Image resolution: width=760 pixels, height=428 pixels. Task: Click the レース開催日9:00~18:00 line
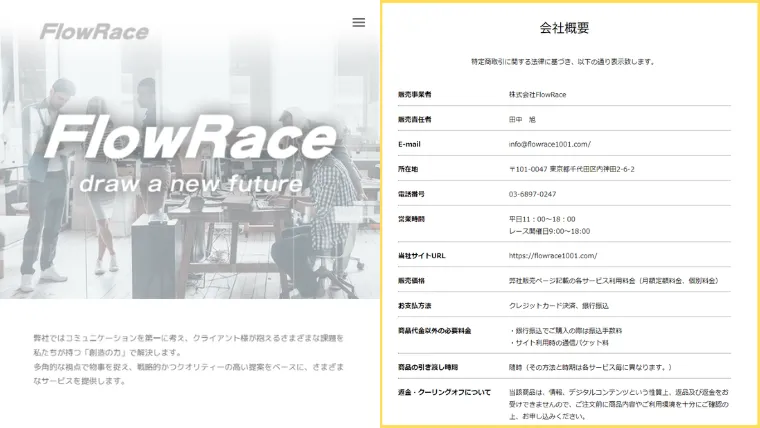tap(549, 231)
